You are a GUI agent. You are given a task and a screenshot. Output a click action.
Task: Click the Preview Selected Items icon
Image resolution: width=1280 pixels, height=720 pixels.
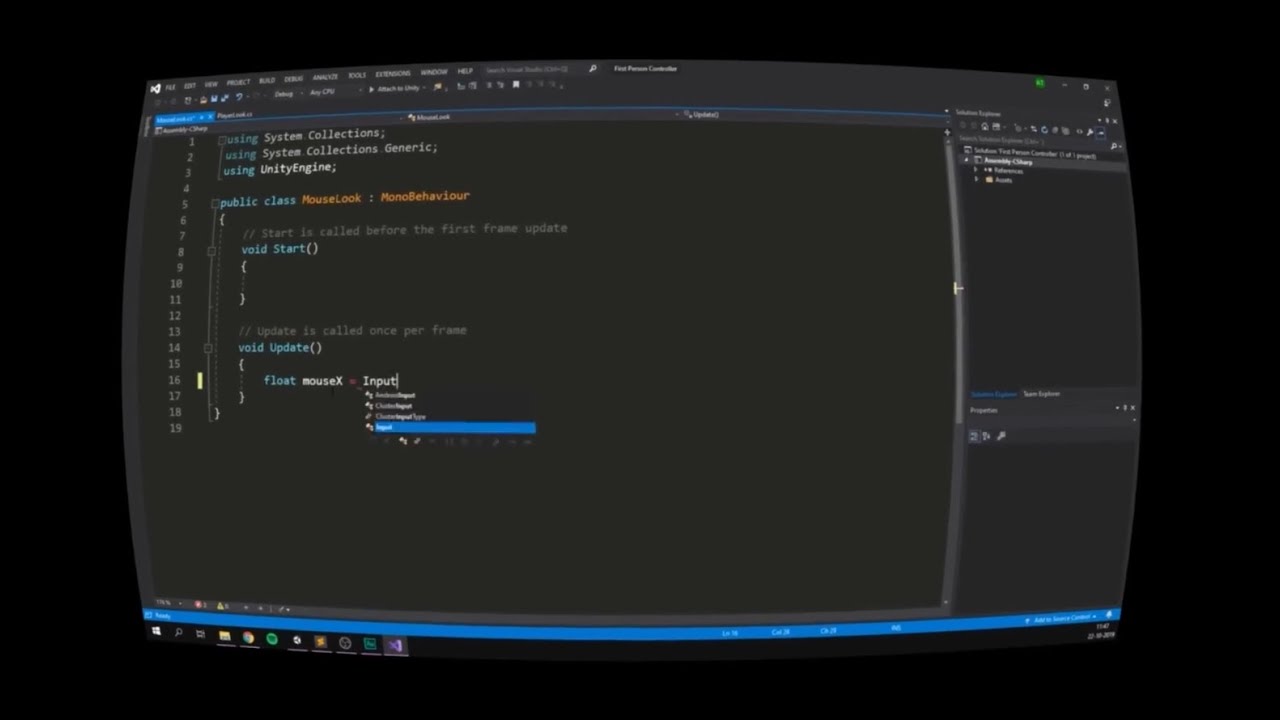click(x=1101, y=133)
